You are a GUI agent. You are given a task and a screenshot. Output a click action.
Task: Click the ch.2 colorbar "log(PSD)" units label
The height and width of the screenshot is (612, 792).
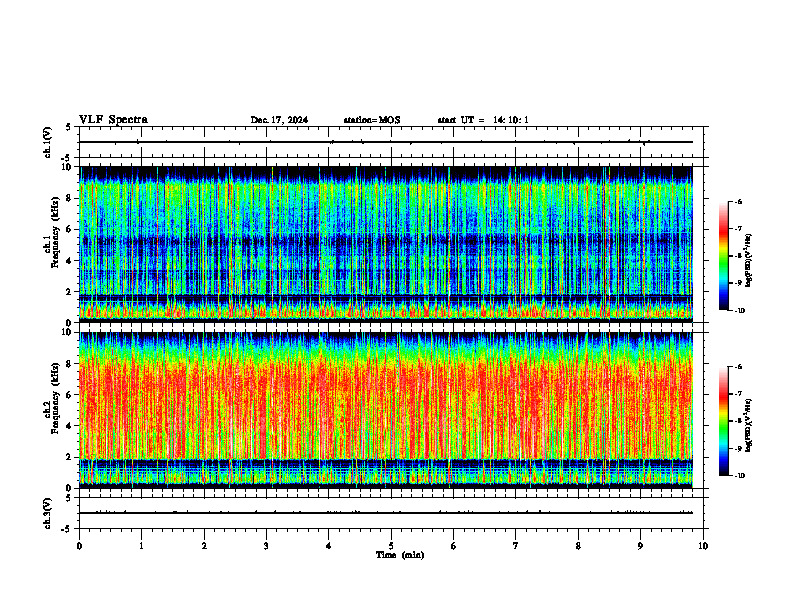coord(749,425)
